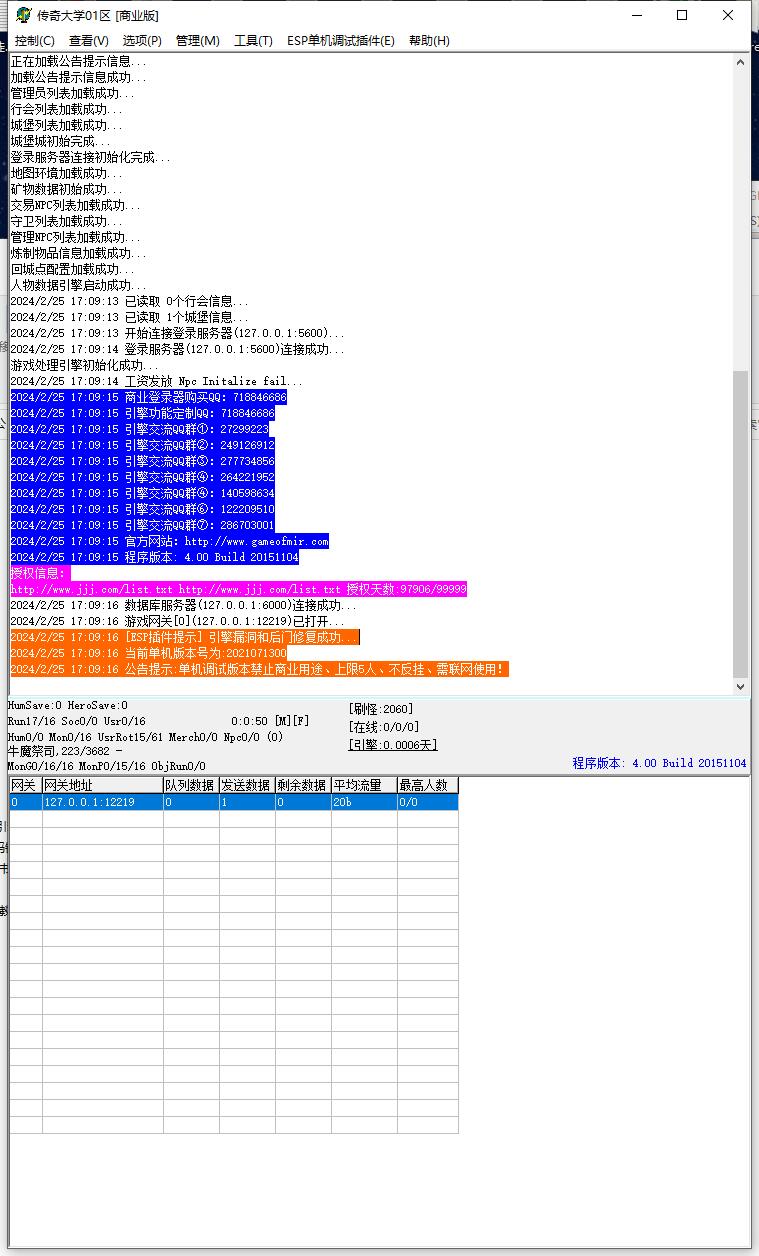The width and height of the screenshot is (759, 1256).
Task: Click the 当前单机版本号 orange log line
Action: pyautogui.click(x=148, y=653)
